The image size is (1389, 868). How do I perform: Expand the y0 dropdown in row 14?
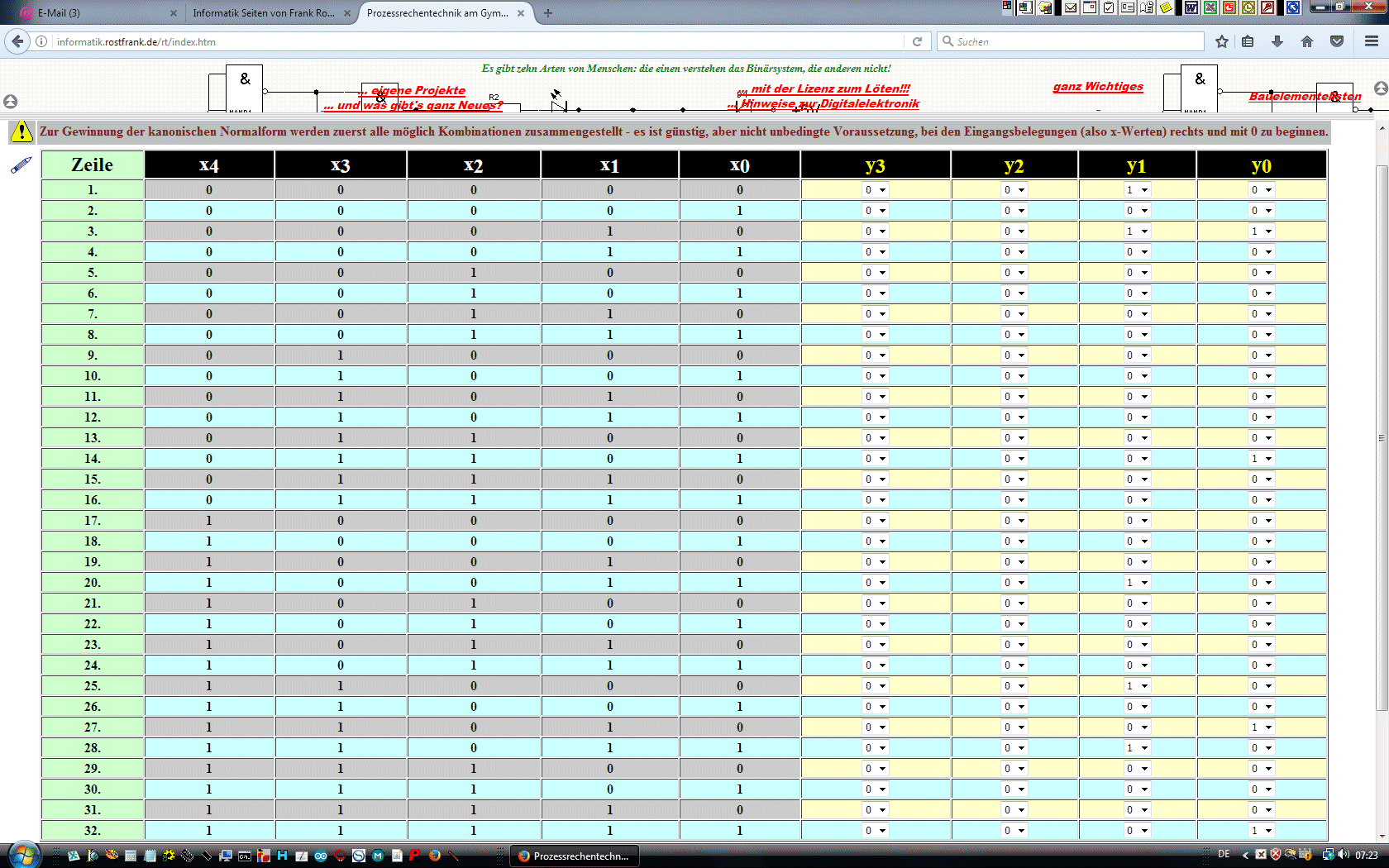pos(1261,459)
